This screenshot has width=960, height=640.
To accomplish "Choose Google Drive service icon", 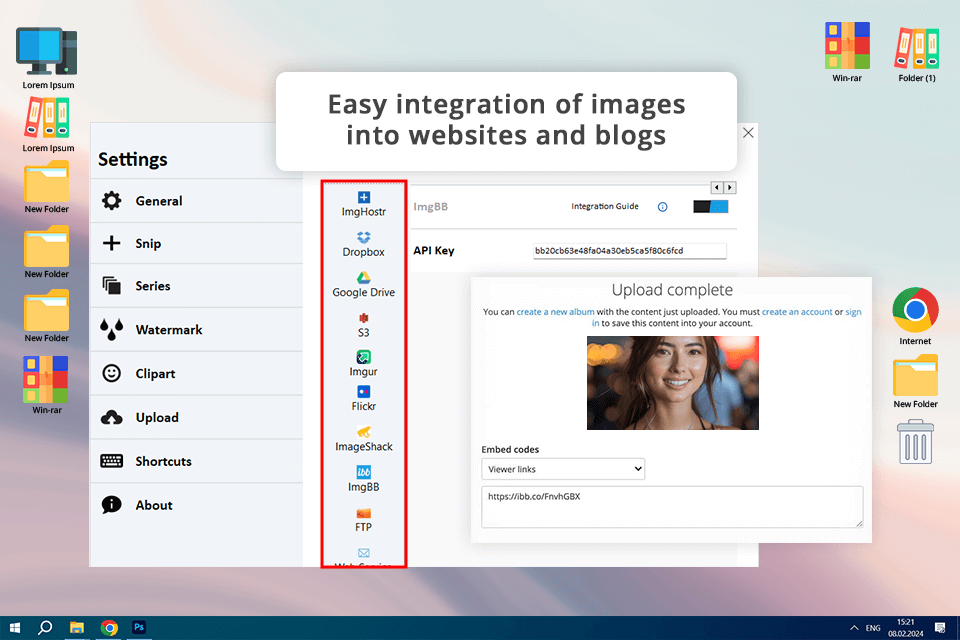I will [x=364, y=278].
